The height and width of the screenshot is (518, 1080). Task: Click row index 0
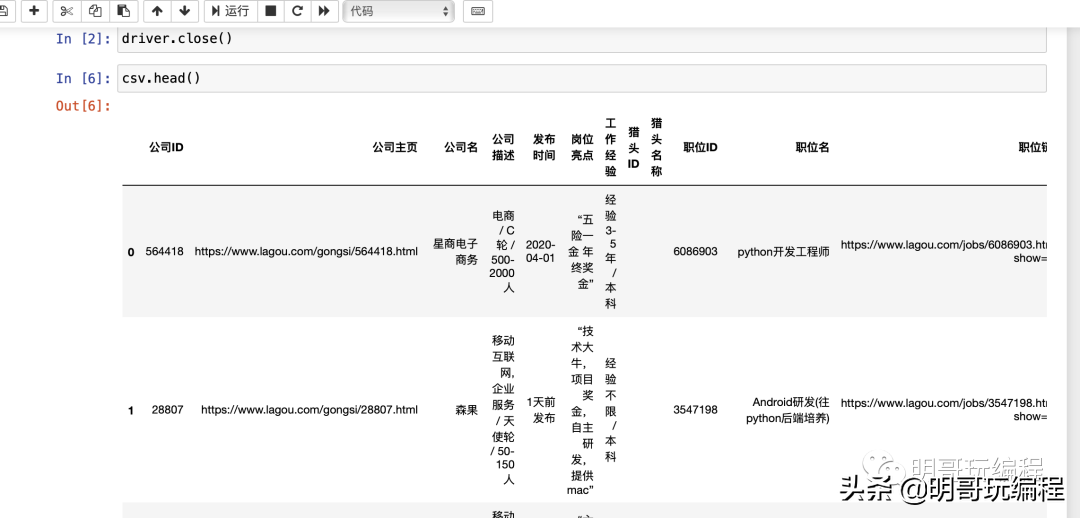click(131, 252)
